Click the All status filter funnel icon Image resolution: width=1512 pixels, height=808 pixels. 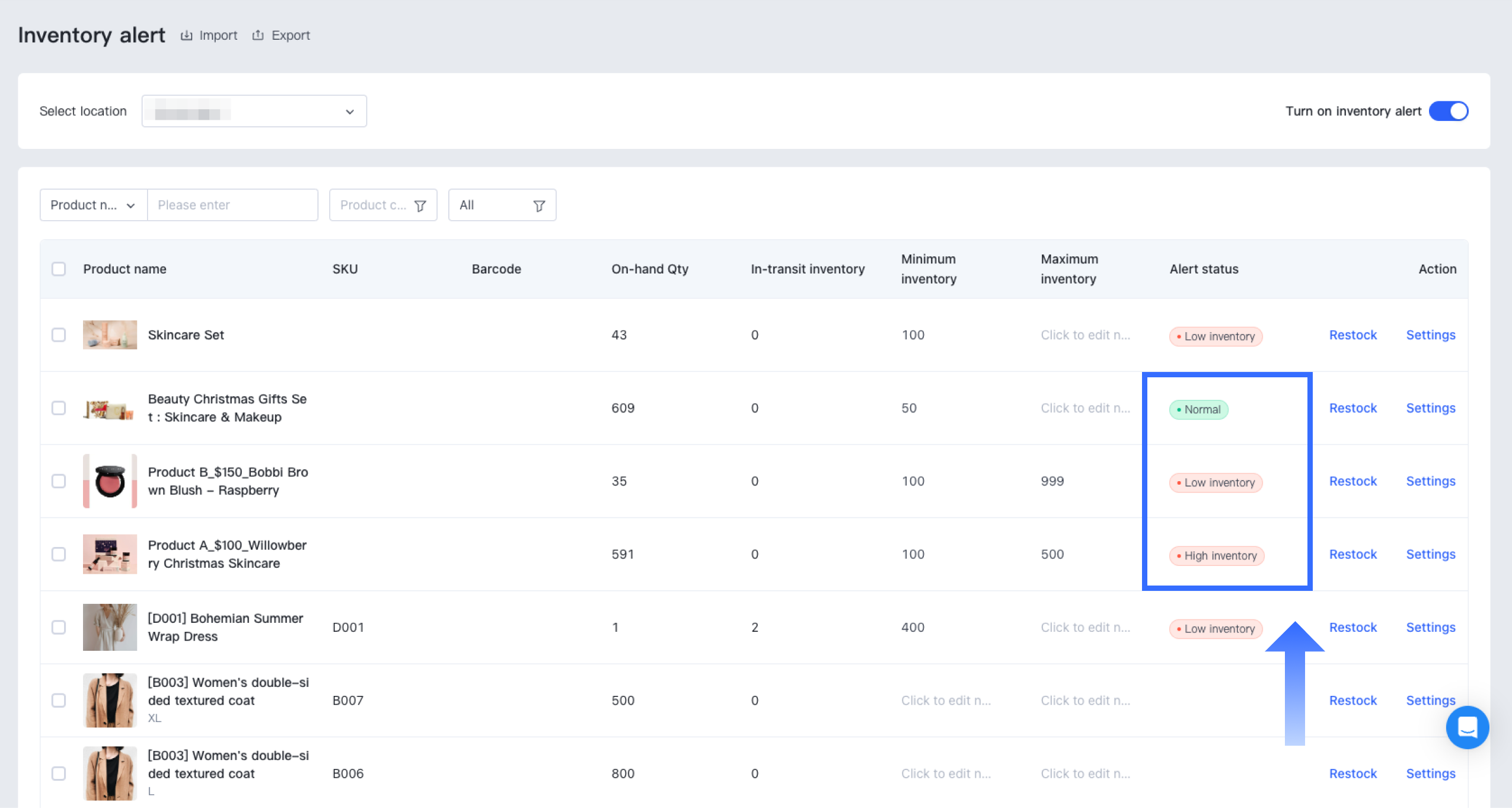539,206
